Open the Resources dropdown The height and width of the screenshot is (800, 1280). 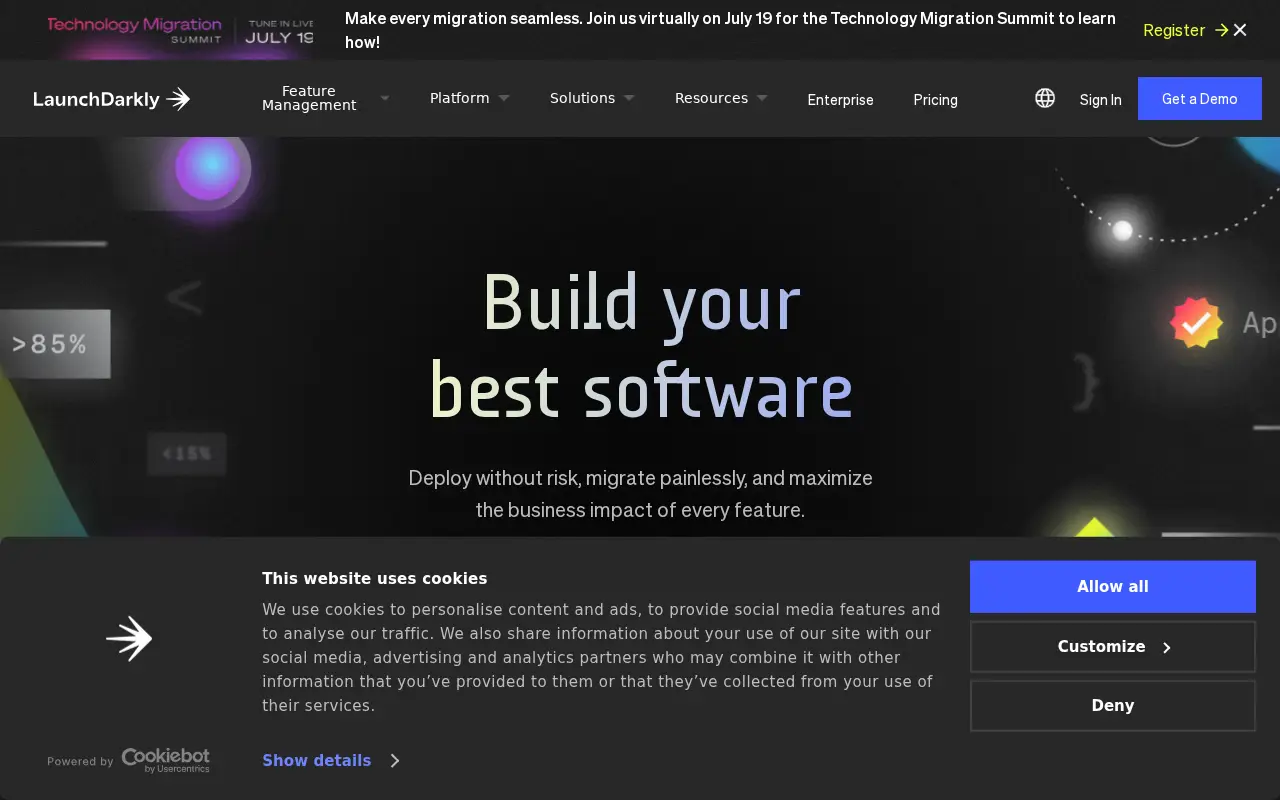pyautogui.click(x=721, y=98)
